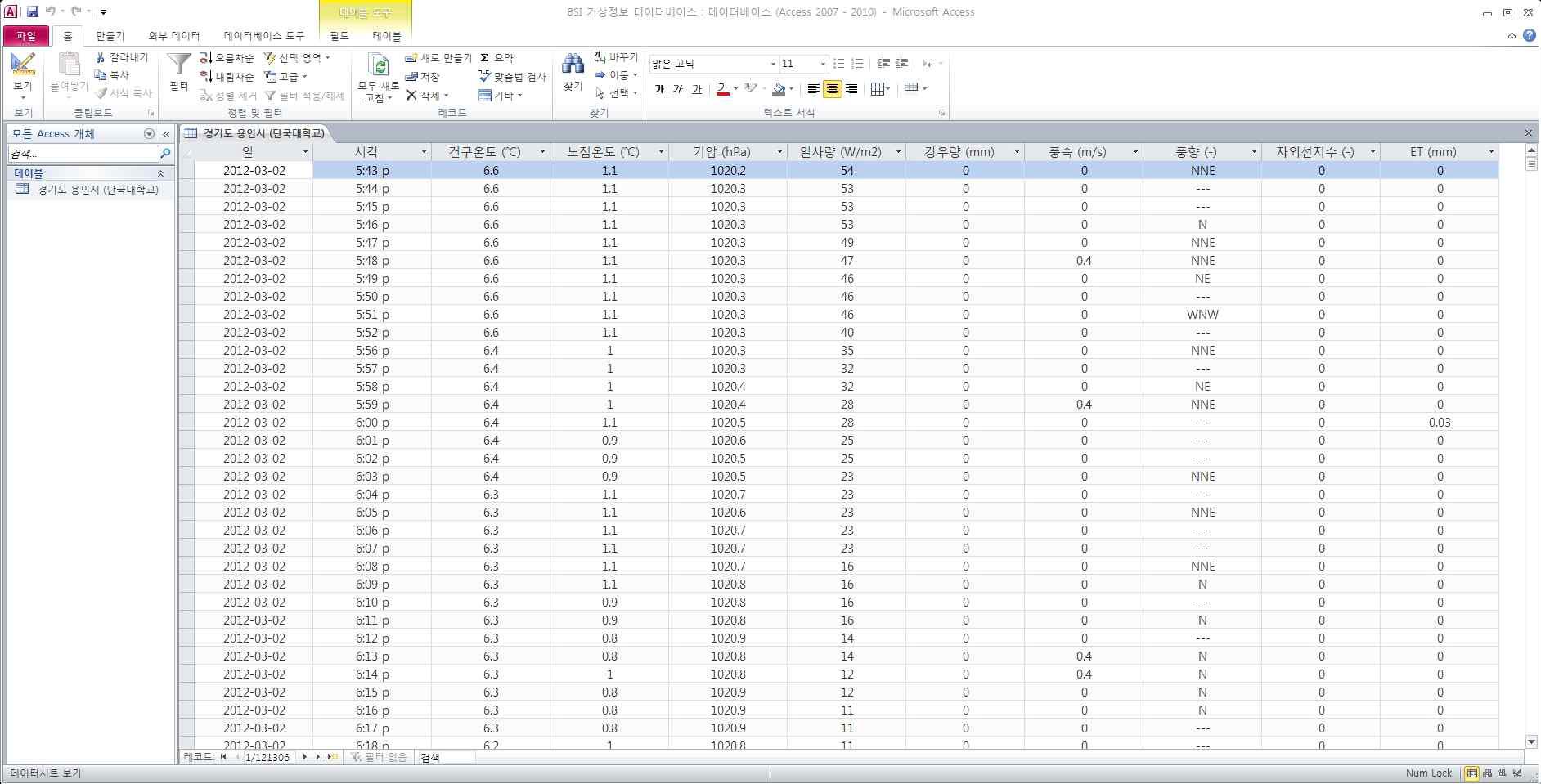Image resolution: width=1541 pixels, height=784 pixels.
Task: Sort ascending with 오름차순
Action: pyautogui.click(x=227, y=58)
